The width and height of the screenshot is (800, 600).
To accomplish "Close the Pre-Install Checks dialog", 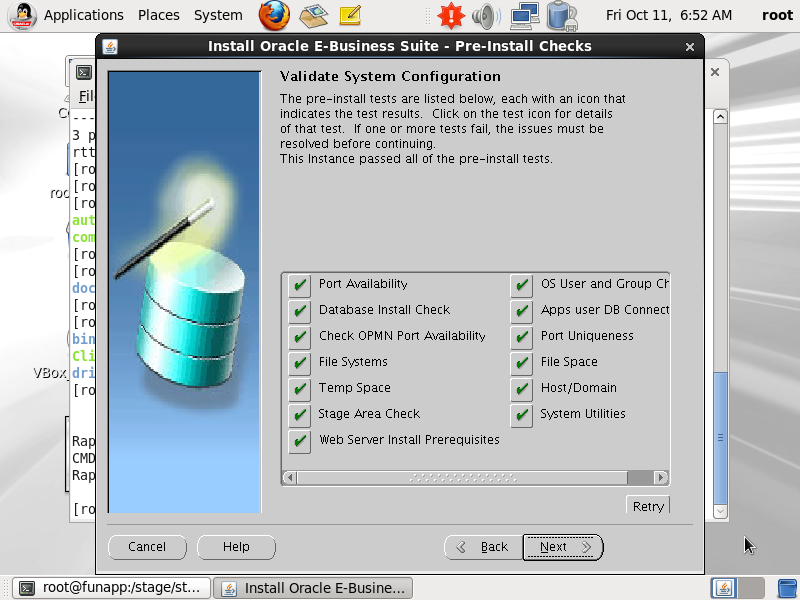I will click(690, 47).
